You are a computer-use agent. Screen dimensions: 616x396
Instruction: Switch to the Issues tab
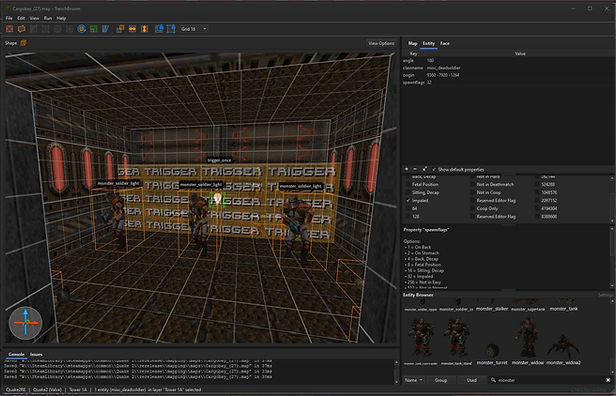(36, 354)
